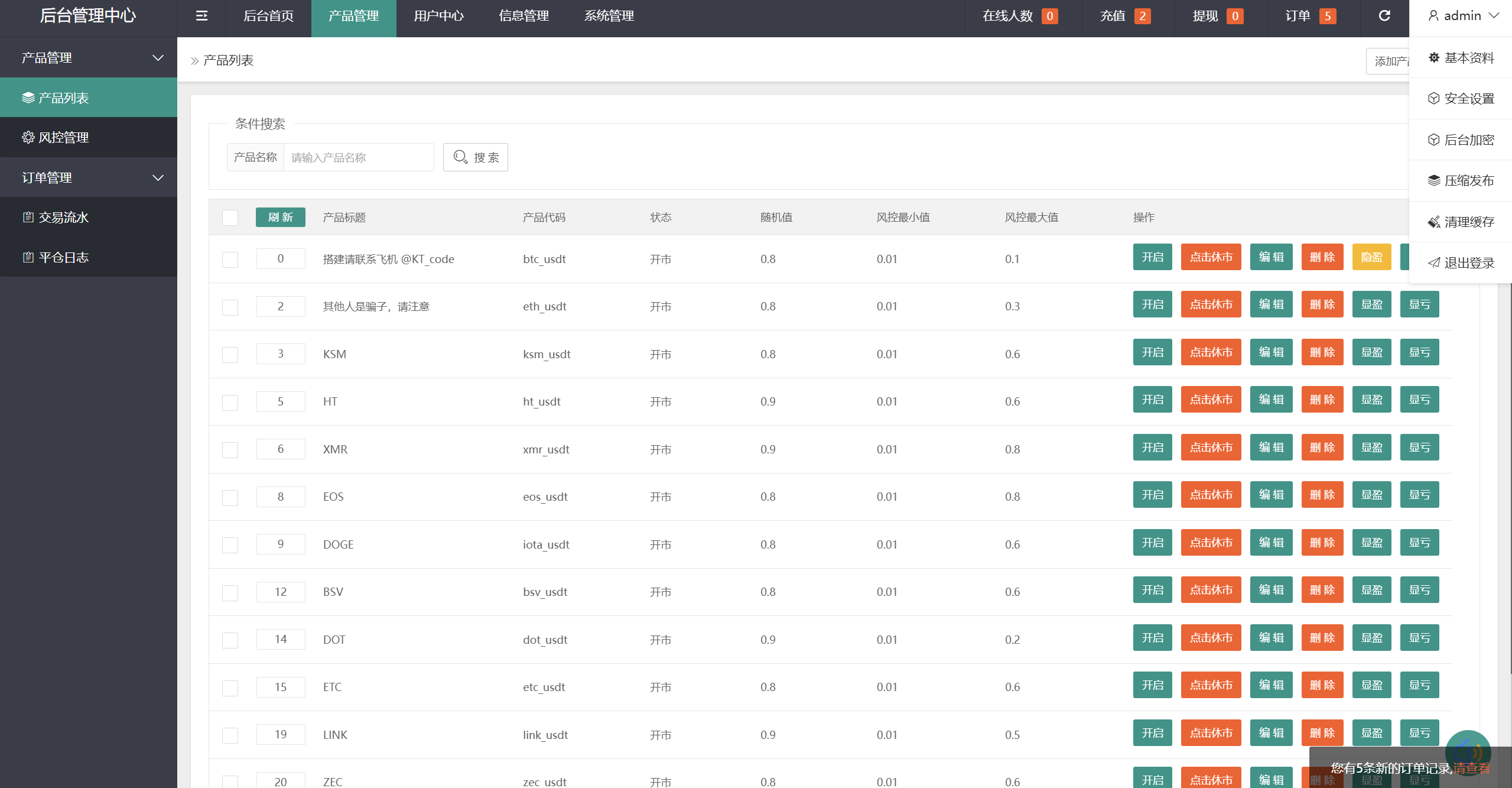Click 开启 for the btc_usdt row
The image size is (1512, 788).
(x=1153, y=257)
